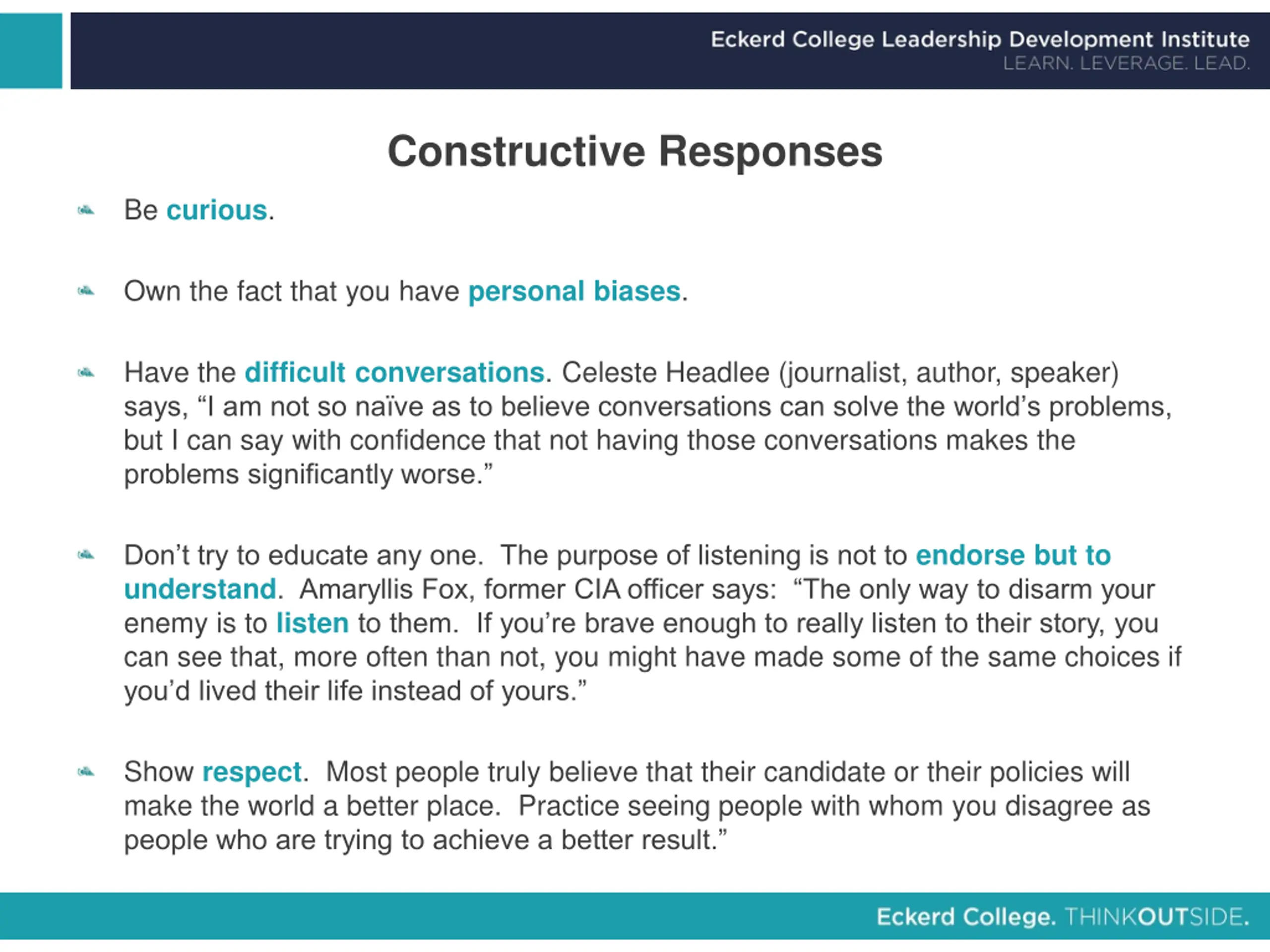The height and width of the screenshot is (952, 1270).
Task: Click the highlighted word "respect"
Action: [252, 772]
